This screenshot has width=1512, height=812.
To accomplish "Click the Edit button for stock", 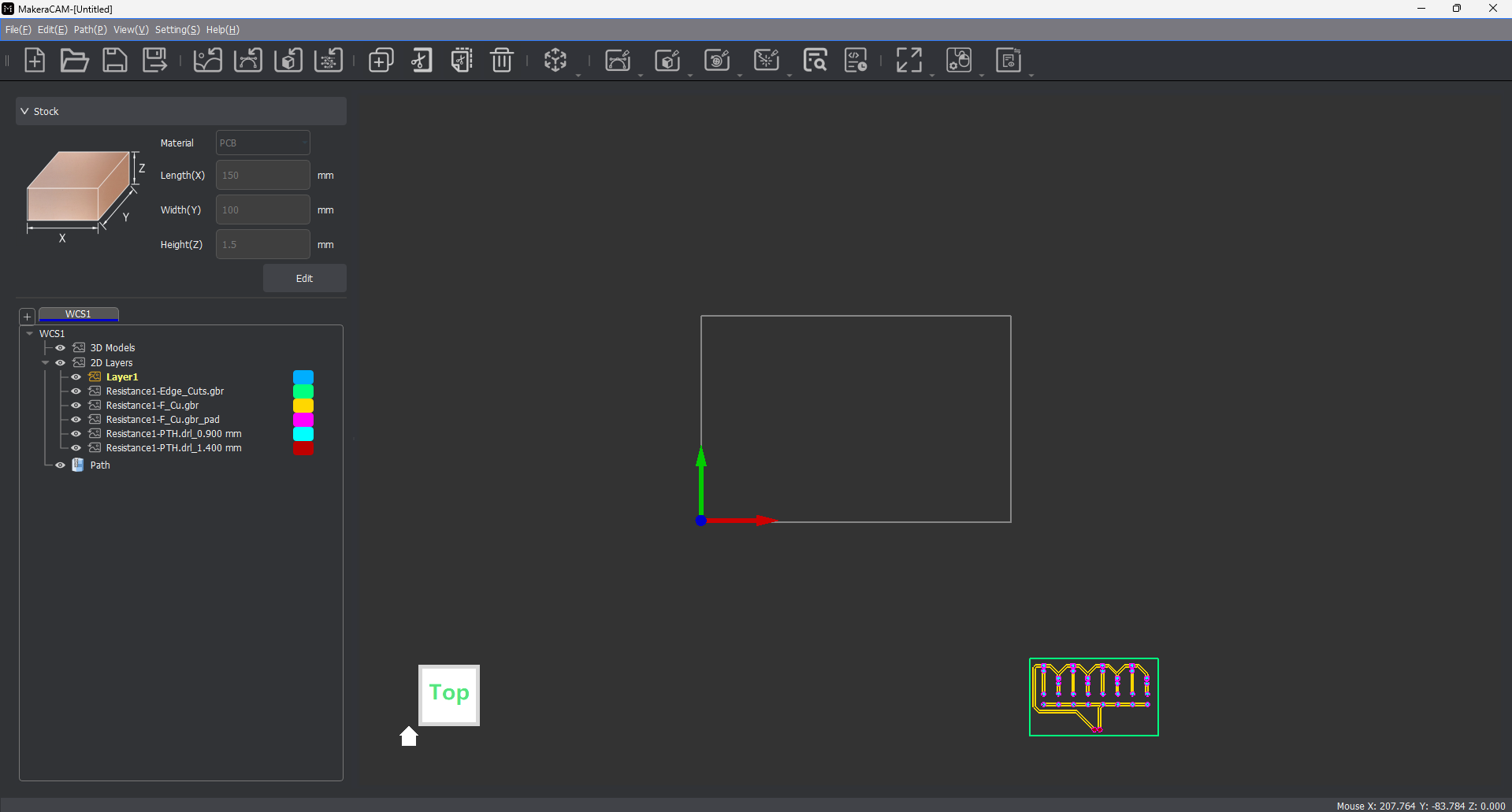I will 304,278.
